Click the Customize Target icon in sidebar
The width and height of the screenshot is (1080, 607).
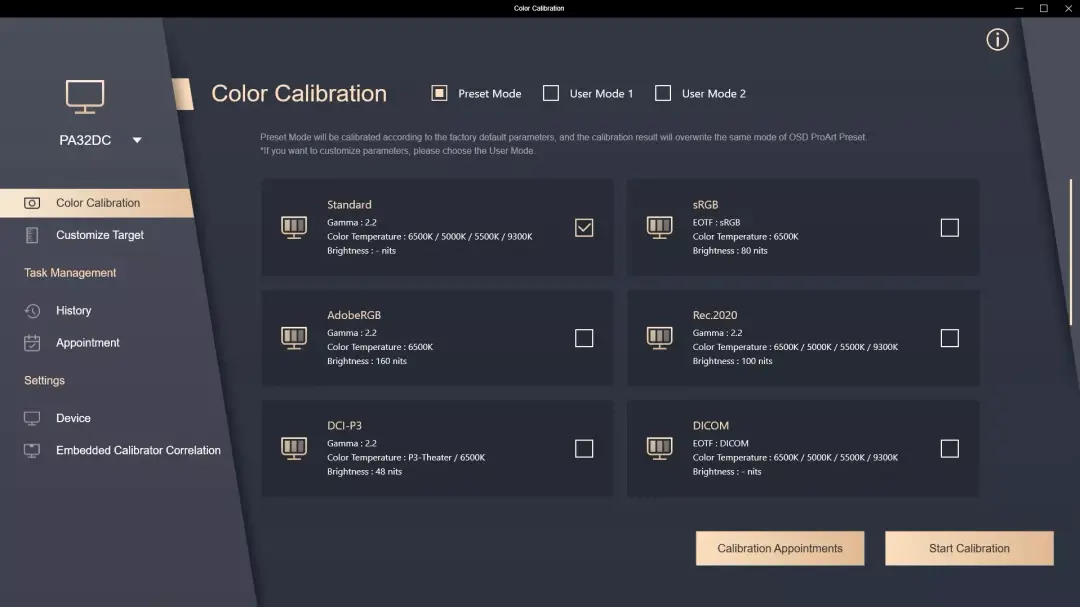click(x=32, y=235)
